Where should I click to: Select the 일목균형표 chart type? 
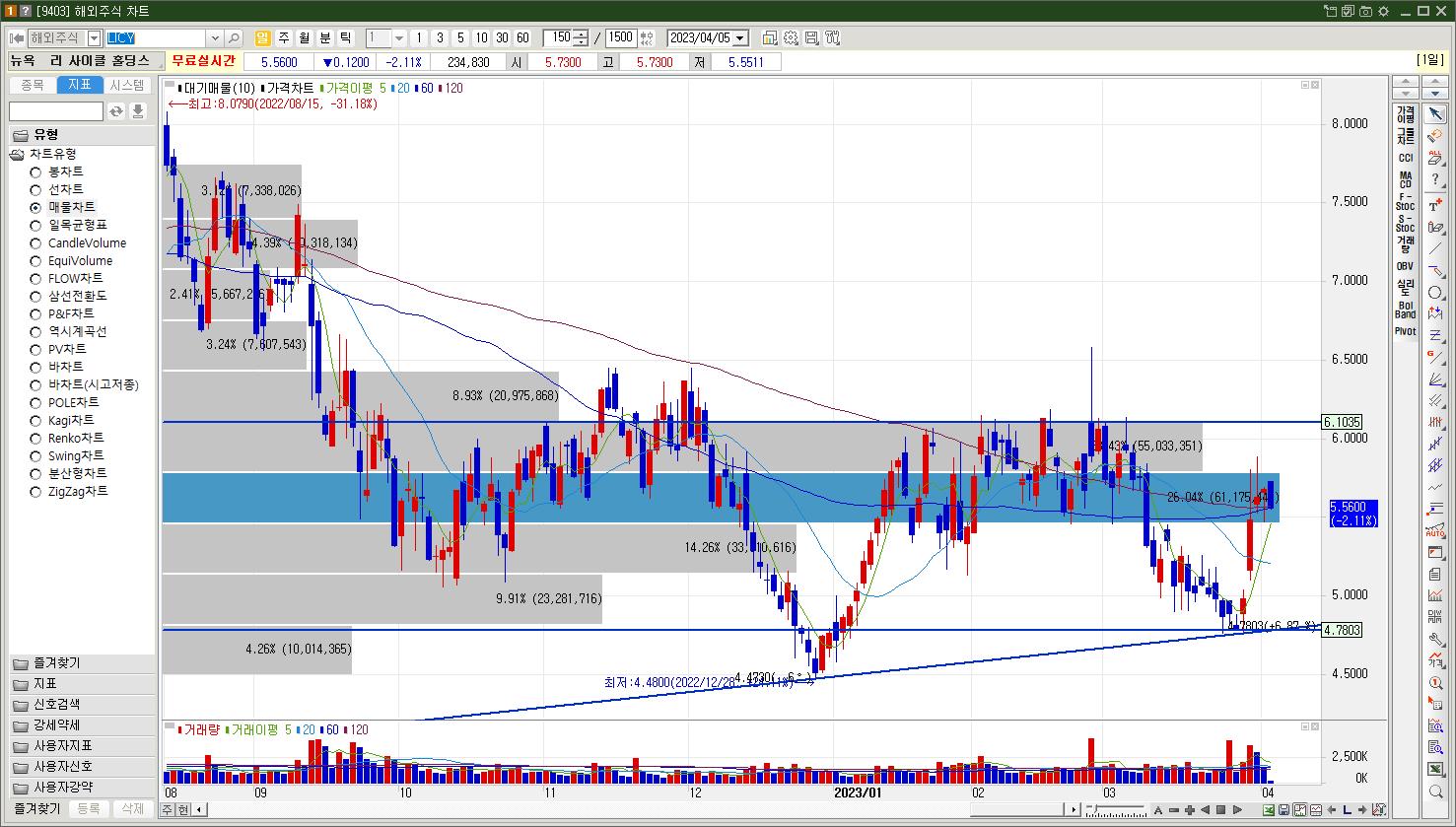pos(69,225)
